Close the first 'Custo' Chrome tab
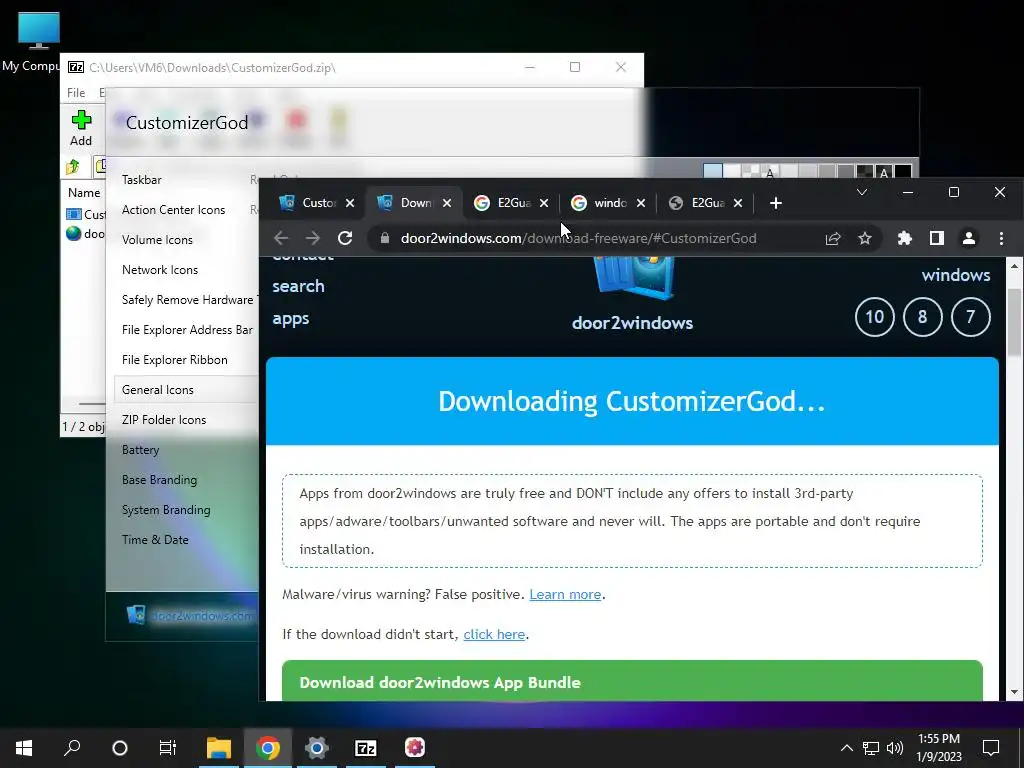1024x768 pixels. pos(350,203)
